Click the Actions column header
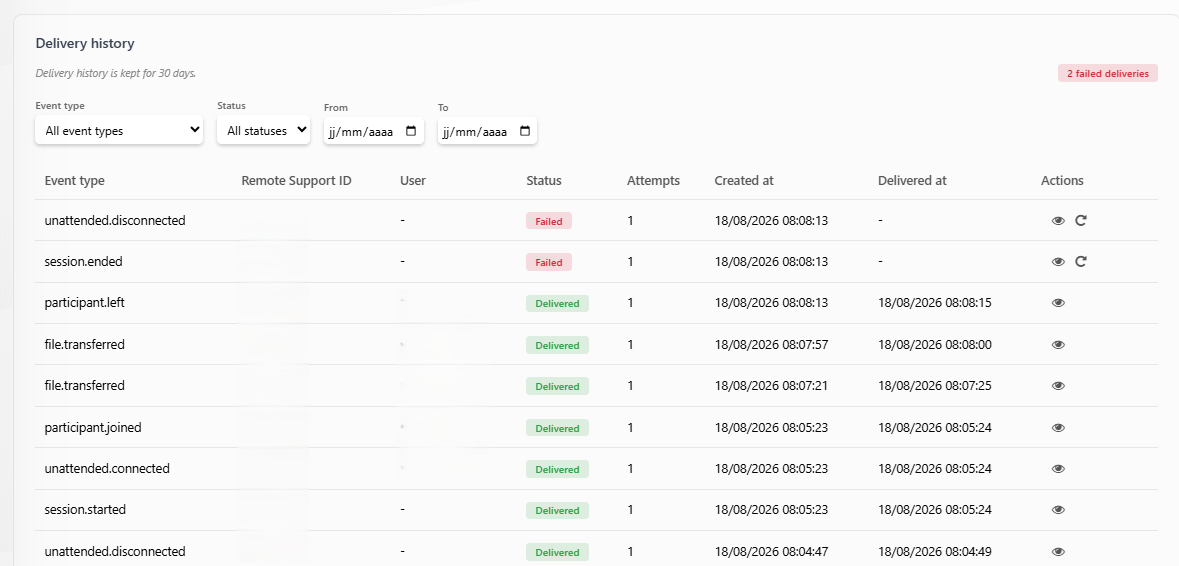Viewport: 1179px width, 566px height. 1062,180
